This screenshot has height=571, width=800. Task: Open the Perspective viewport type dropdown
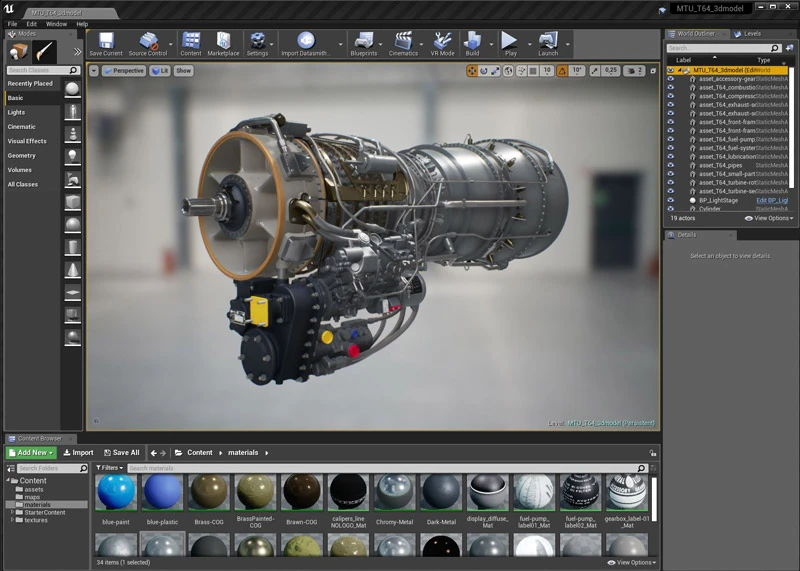click(124, 71)
